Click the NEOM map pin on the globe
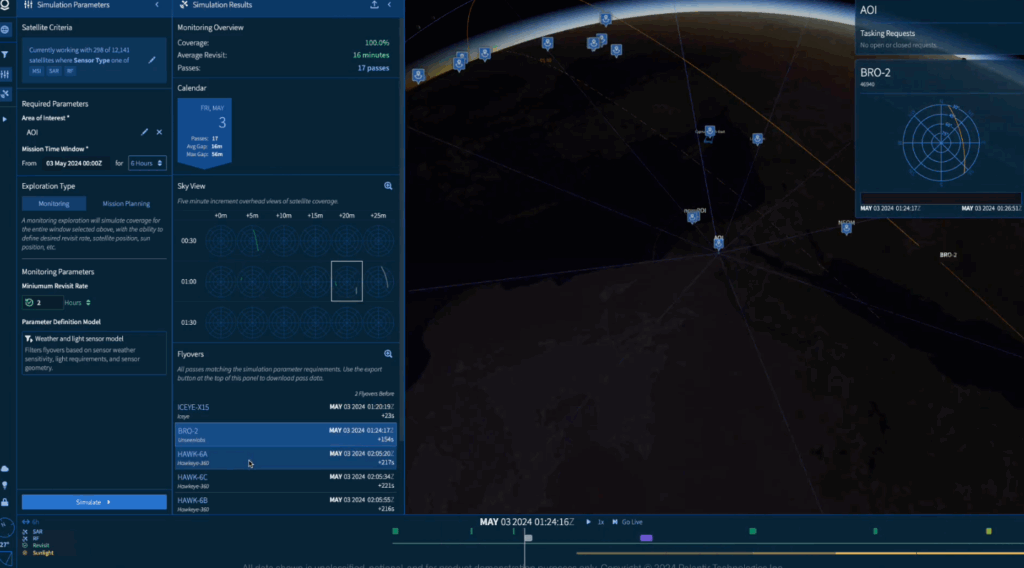The height and width of the screenshot is (568, 1024). pos(846,227)
